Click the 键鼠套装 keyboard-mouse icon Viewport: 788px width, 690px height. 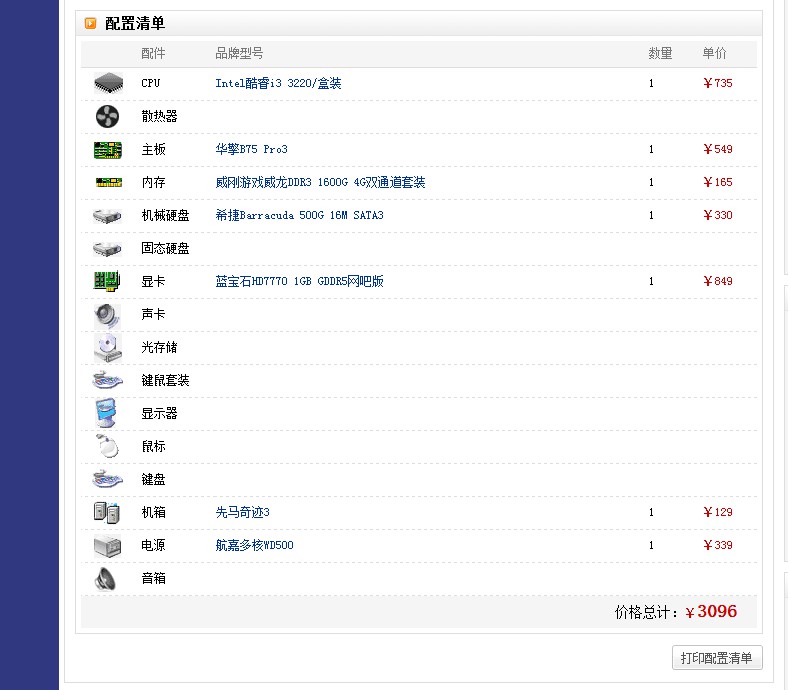[107, 380]
